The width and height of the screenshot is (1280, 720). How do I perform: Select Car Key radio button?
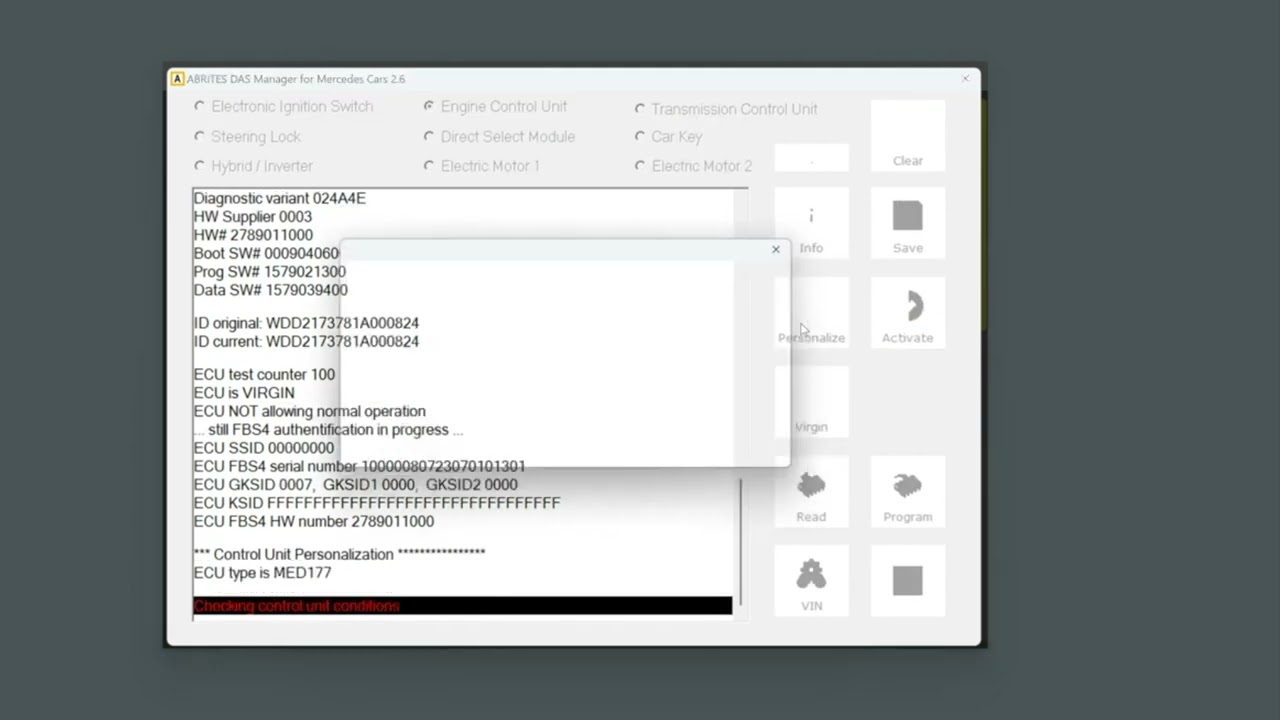click(640, 136)
